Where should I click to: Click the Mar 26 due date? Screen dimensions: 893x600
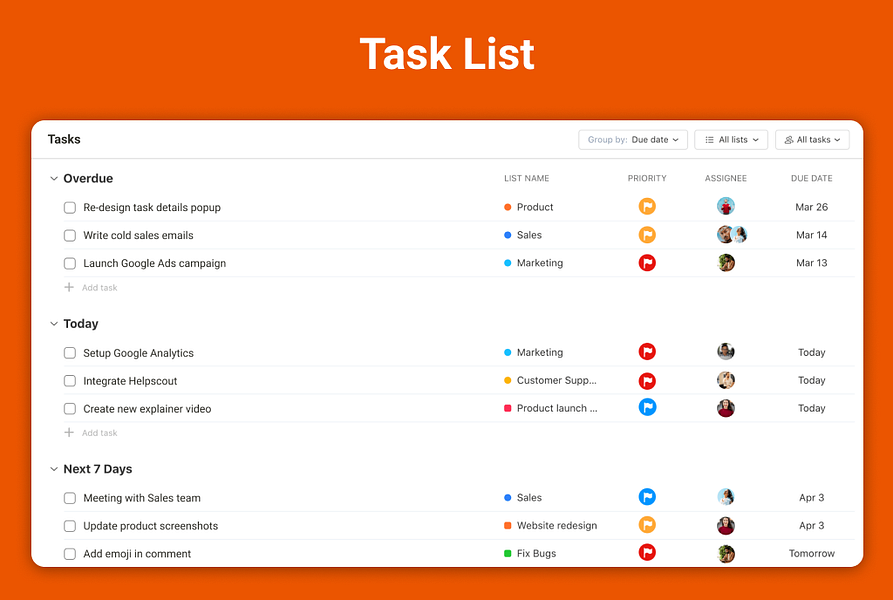pos(812,207)
